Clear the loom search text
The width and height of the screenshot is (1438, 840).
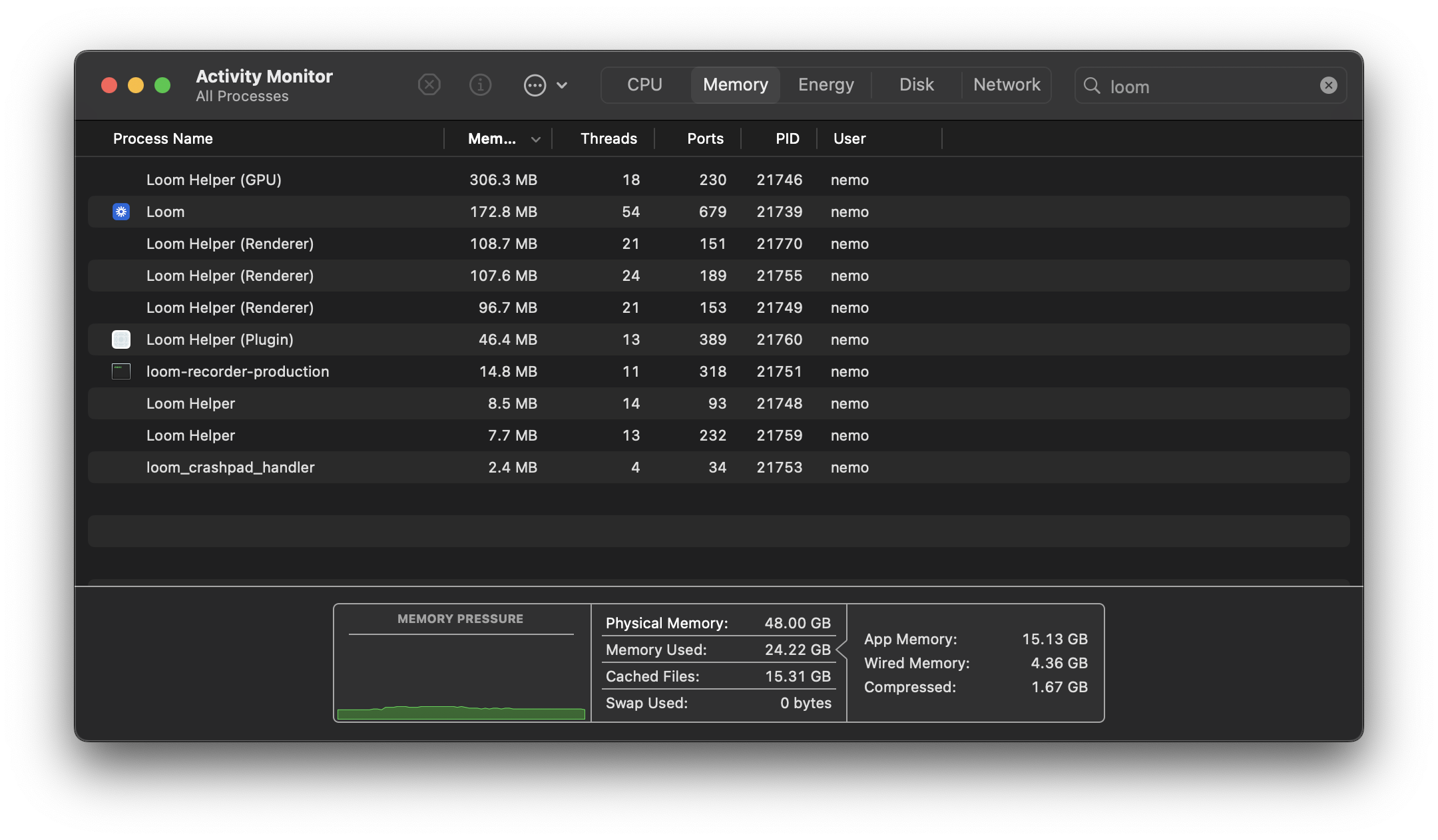click(x=1328, y=85)
